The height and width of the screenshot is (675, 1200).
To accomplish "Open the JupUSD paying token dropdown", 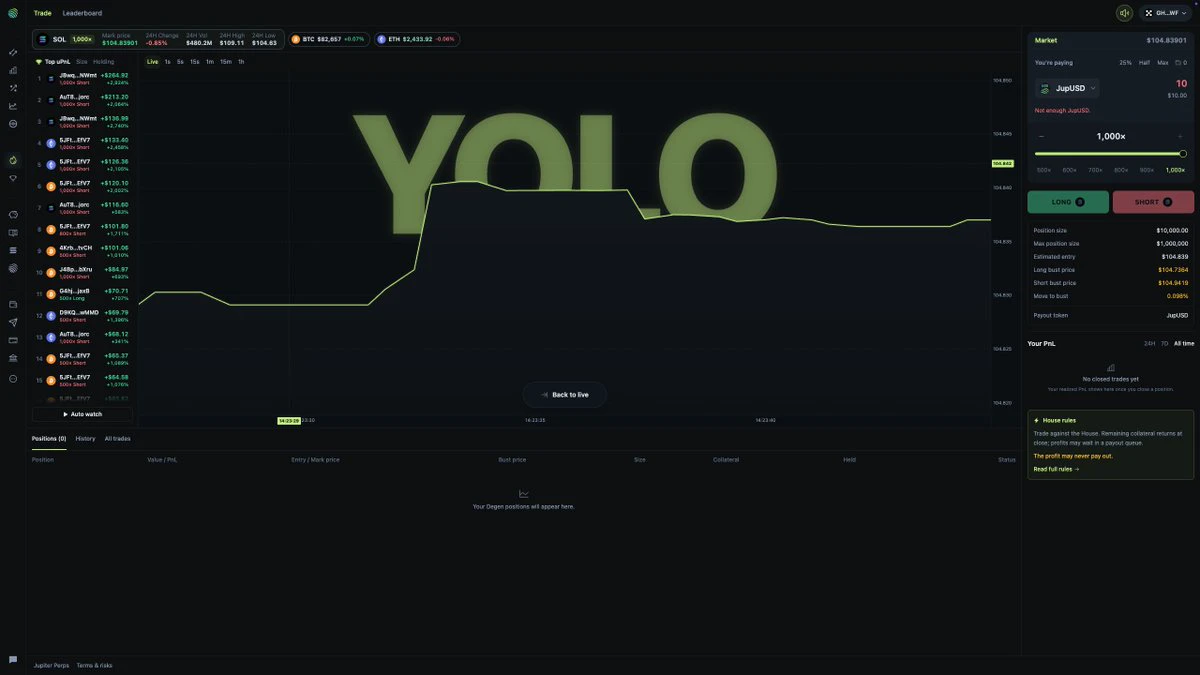I will coord(1067,88).
